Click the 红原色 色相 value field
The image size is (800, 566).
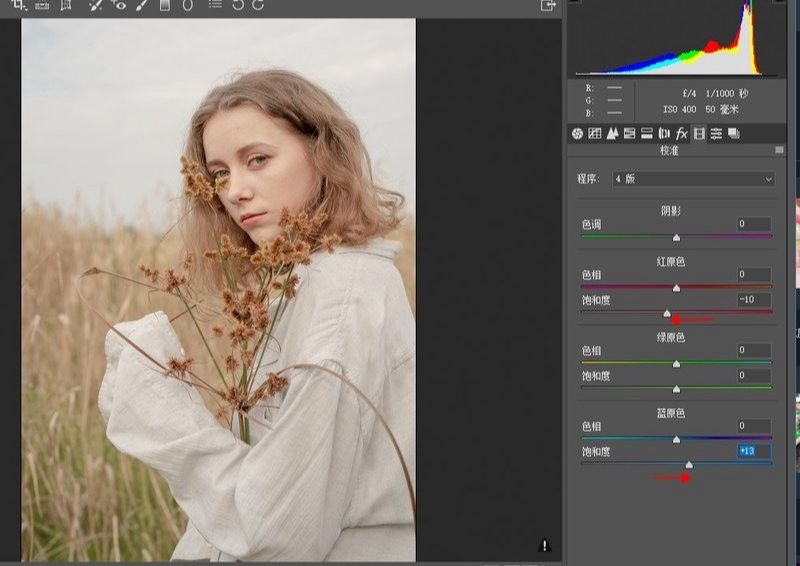(x=754, y=275)
